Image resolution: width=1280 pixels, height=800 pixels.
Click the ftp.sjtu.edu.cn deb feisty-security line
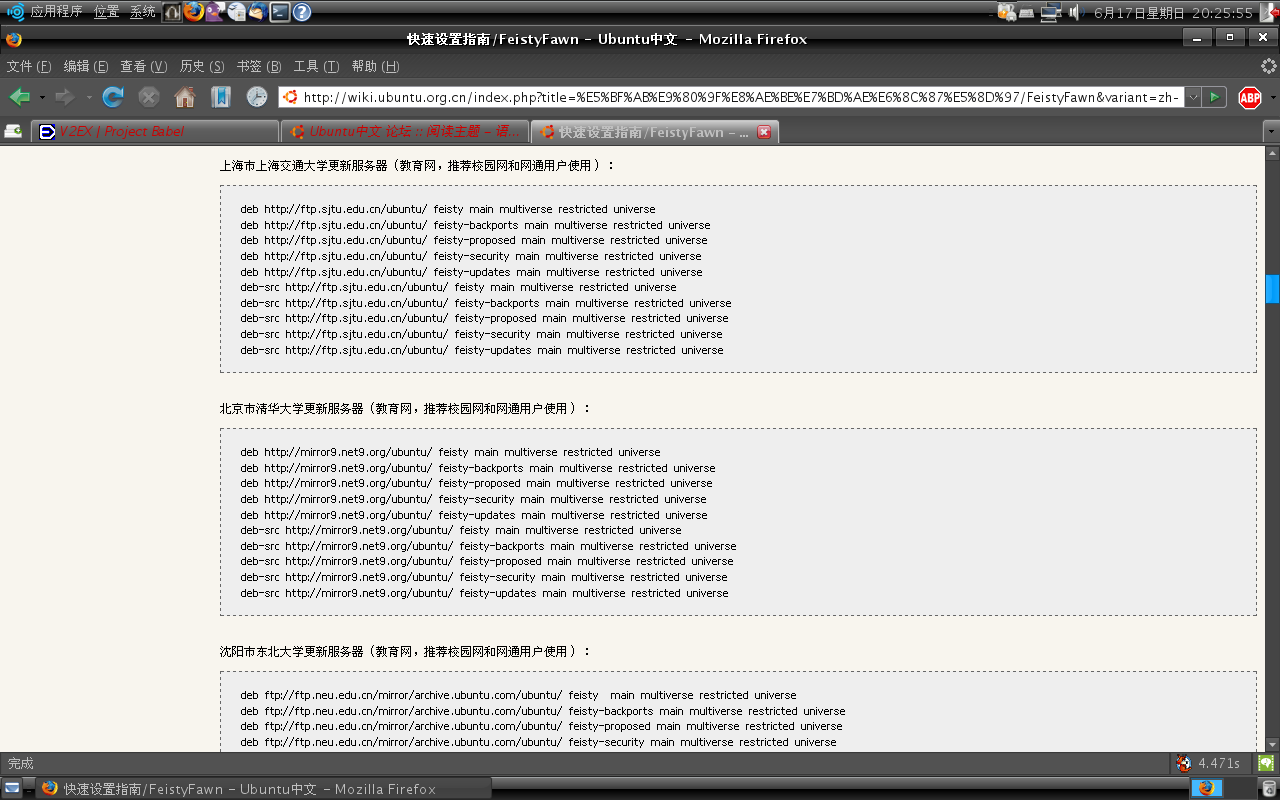pos(471,256)
